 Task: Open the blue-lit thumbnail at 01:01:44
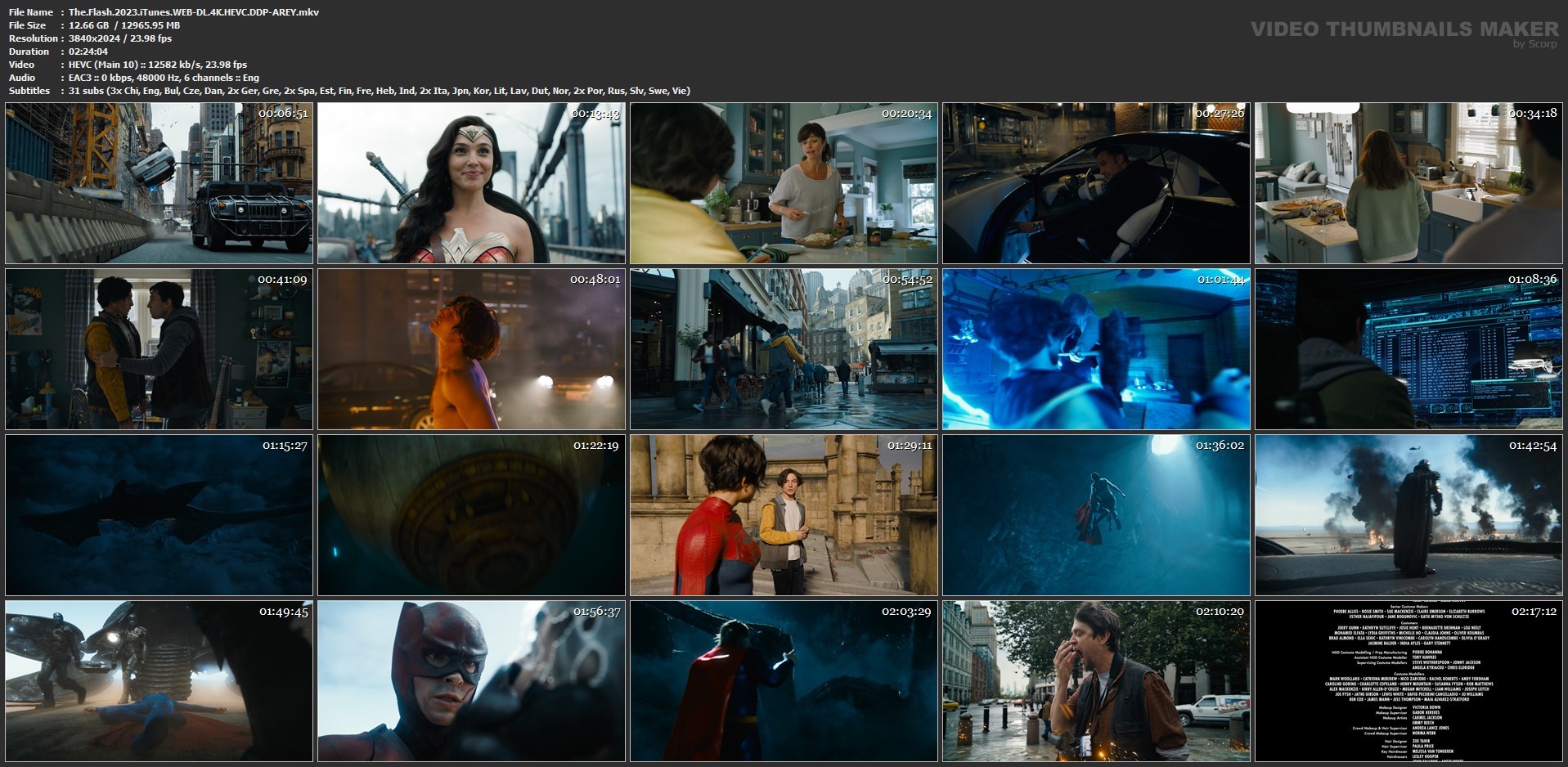1096,349
